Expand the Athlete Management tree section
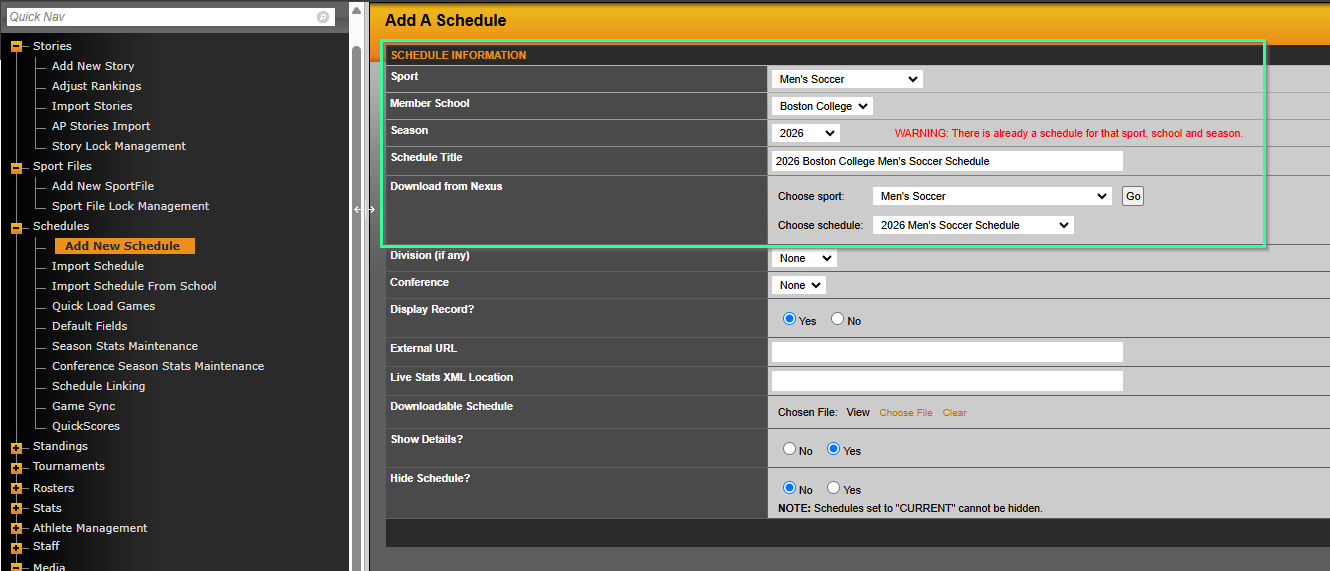Image resolution: width=1330 pixels, height=571 pixels. 16,529
